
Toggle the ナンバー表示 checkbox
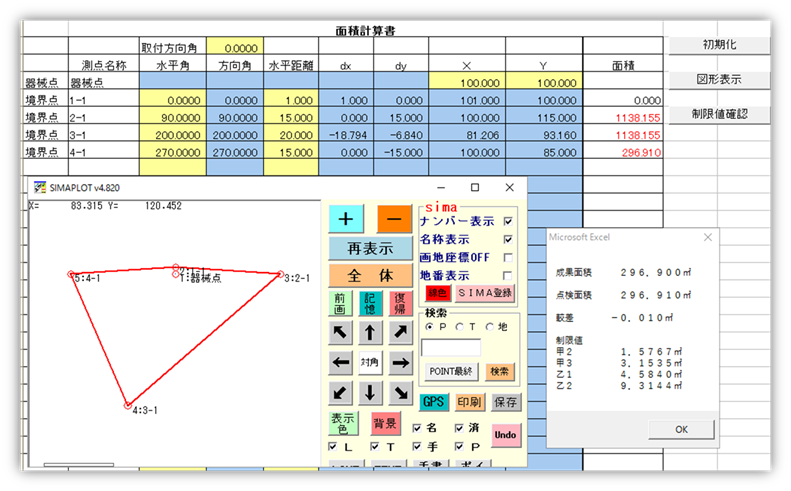509,221
